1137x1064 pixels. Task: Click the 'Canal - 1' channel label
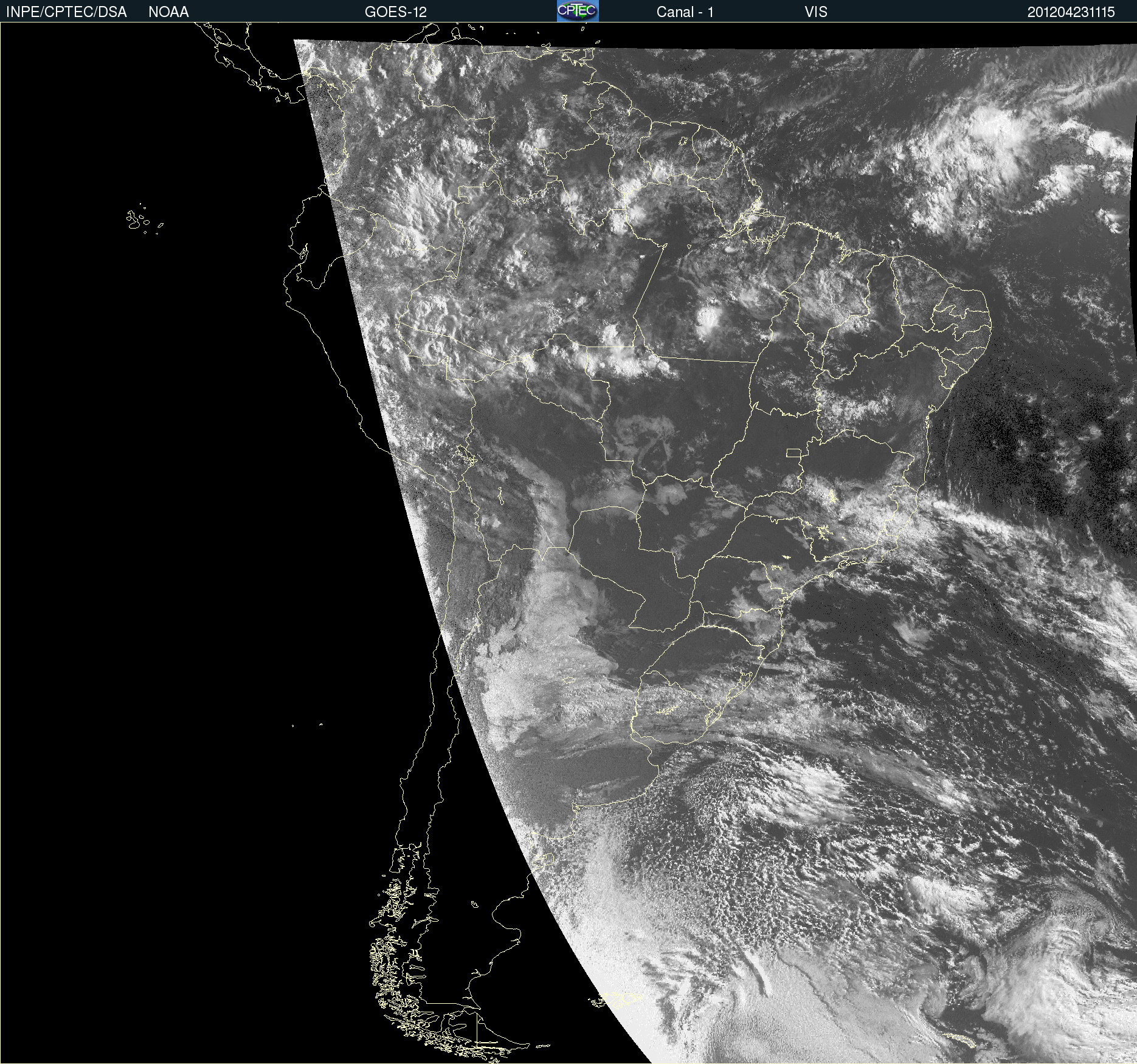pyautogui.click(x=685, y=12)
